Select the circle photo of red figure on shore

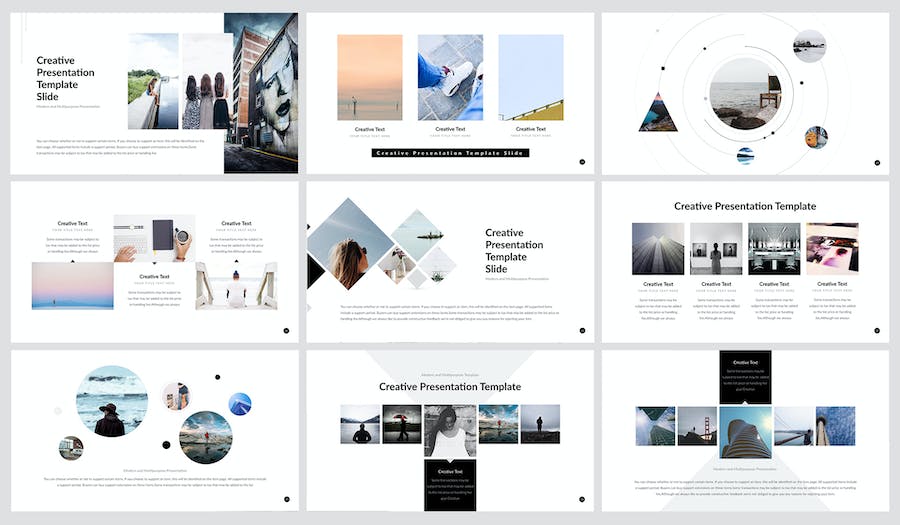click(206, 437)
